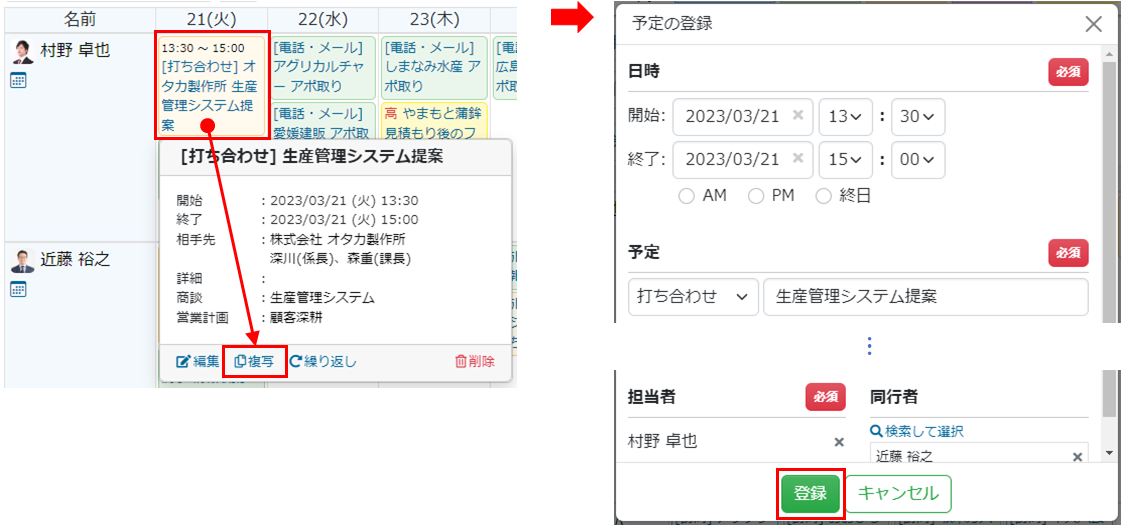Click the end date field 2023/03/21

click(x=743, y=160)
